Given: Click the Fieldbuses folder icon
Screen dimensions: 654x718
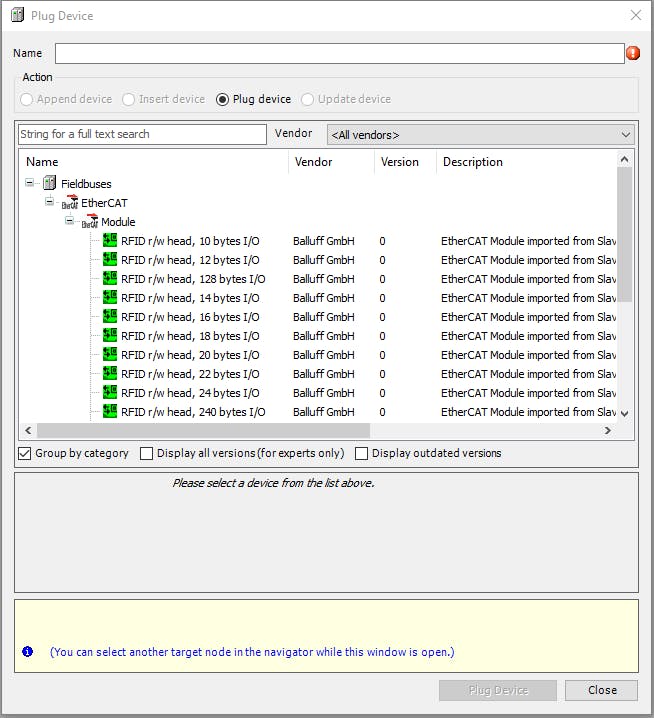Looking at the screenshot, I should tap(49, 183).
